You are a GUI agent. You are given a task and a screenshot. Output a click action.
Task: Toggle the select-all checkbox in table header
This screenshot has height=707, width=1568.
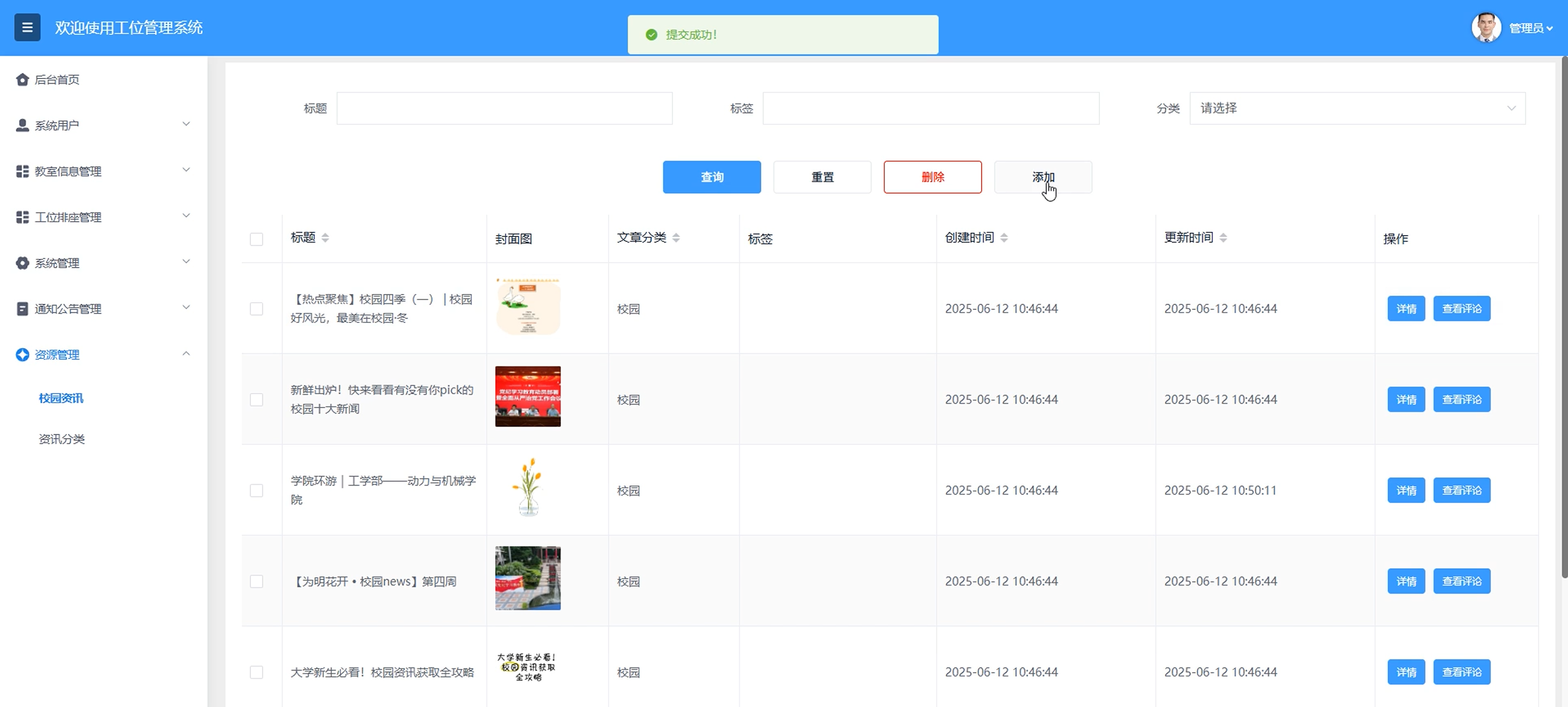click(256, 239)
